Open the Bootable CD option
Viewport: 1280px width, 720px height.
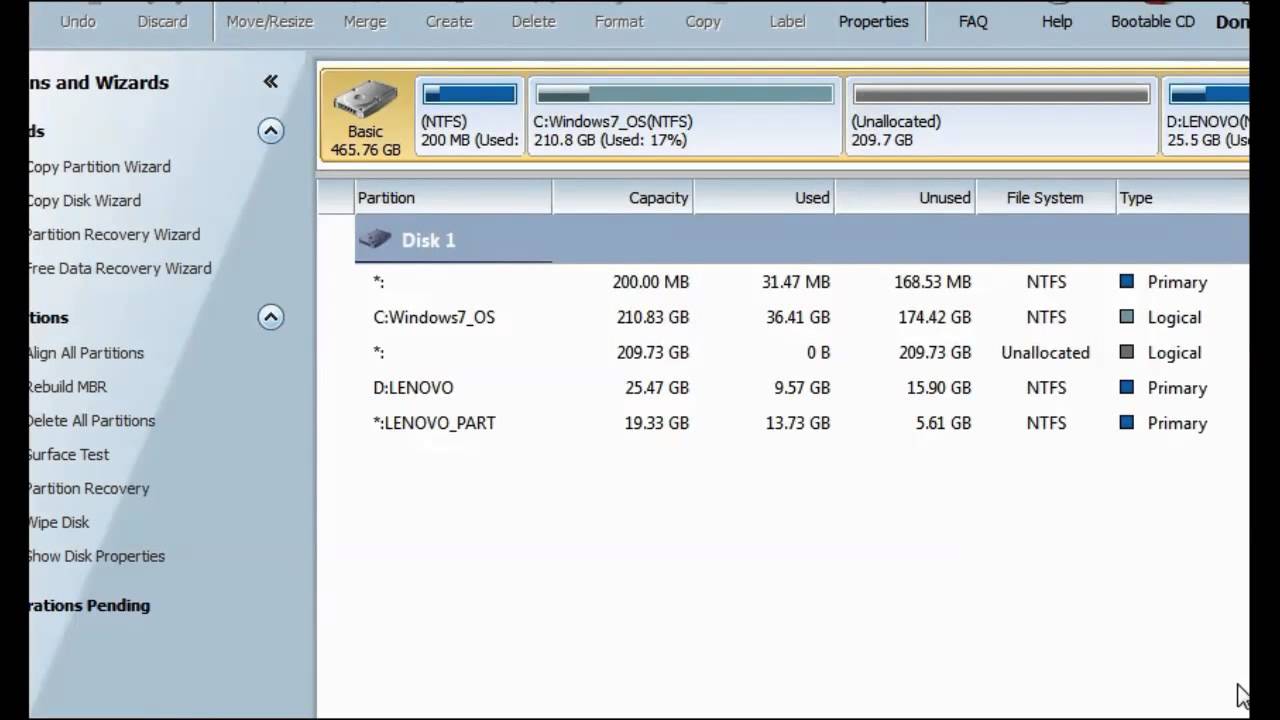(x=1152, y=21)
